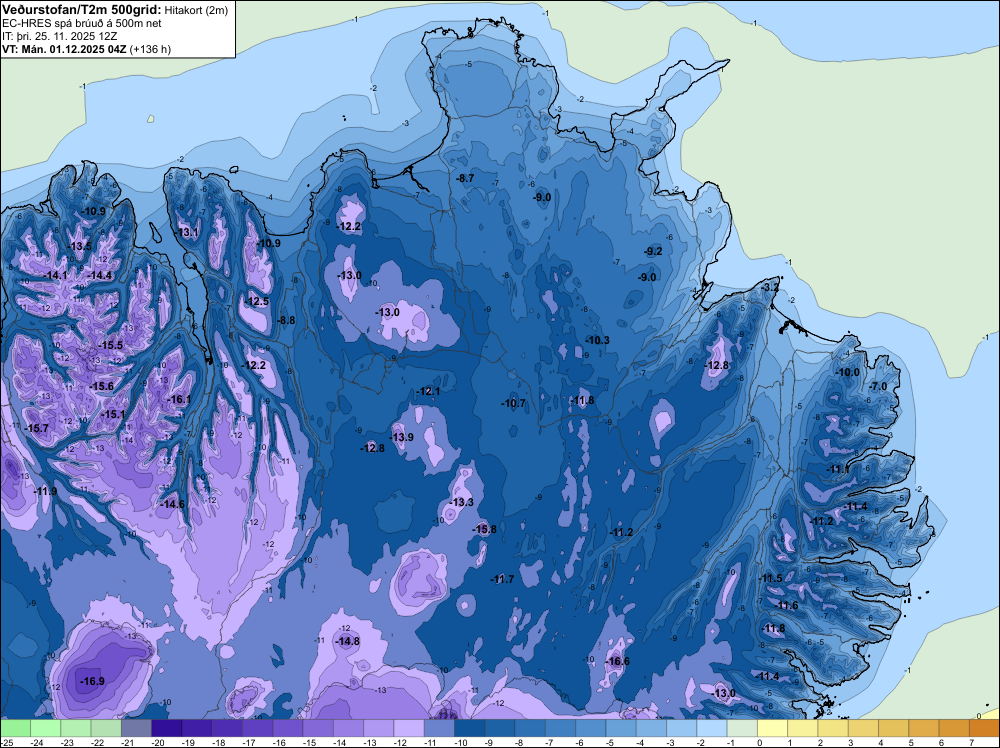Screen dimensions: 1000x748
Task: Click the -10.7 temperature value
Action: pyautogui.click(x=513, y=403)
